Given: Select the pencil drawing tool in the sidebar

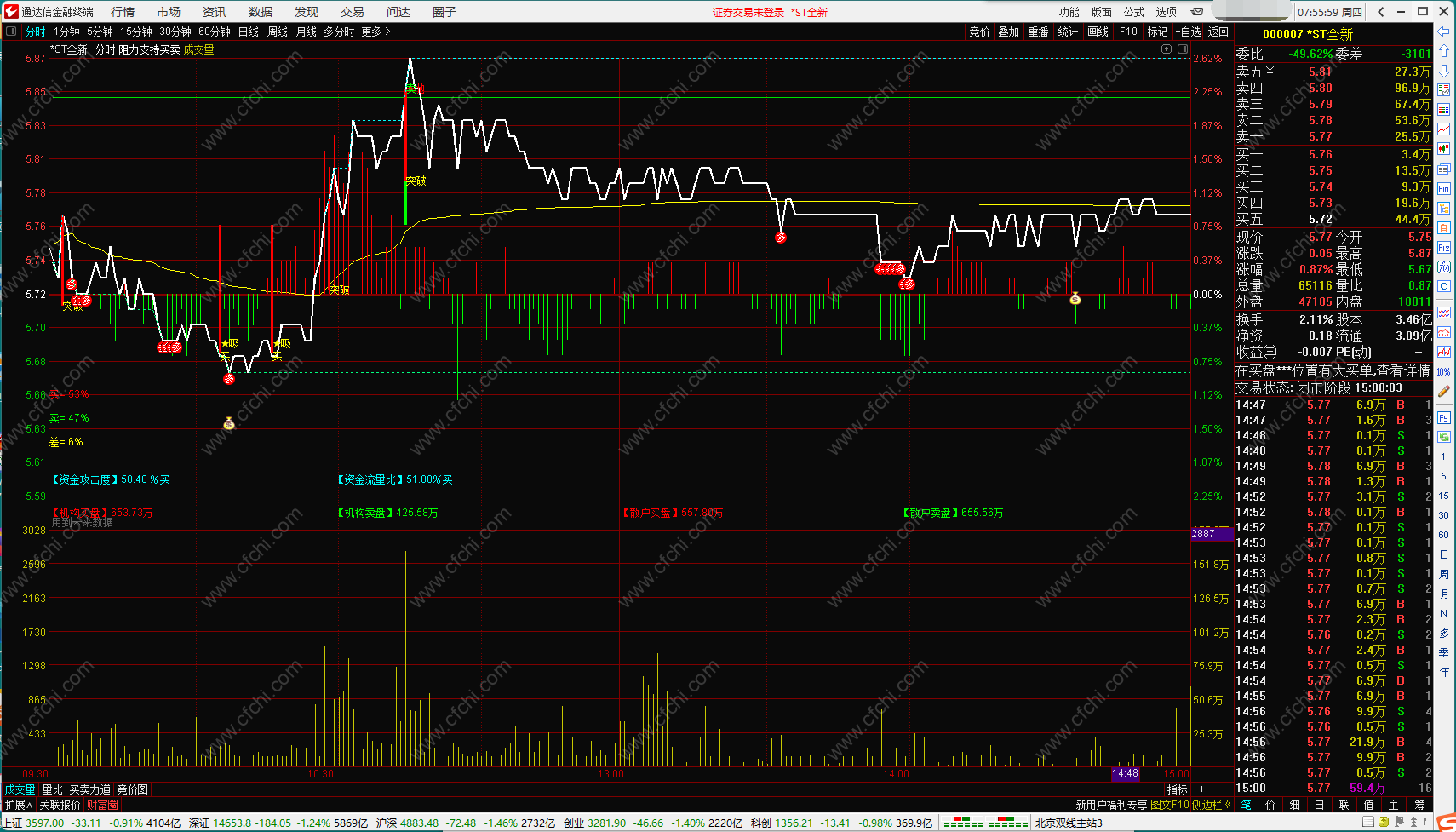Looking at the screenshot, I should coord(1443,392).
